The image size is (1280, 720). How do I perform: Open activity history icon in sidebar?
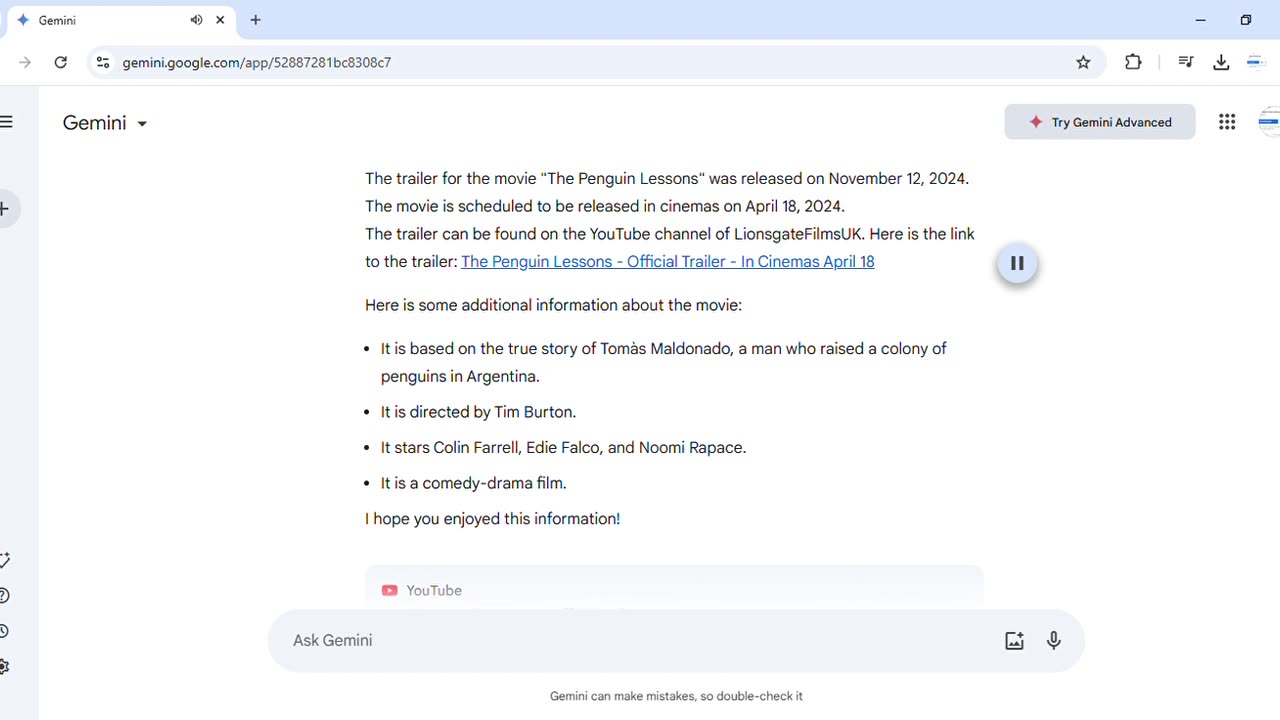point(5,631)
